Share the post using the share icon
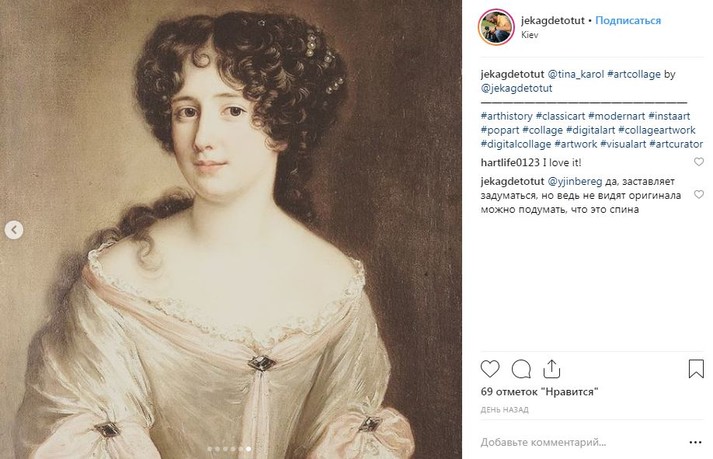 (551, 369)
